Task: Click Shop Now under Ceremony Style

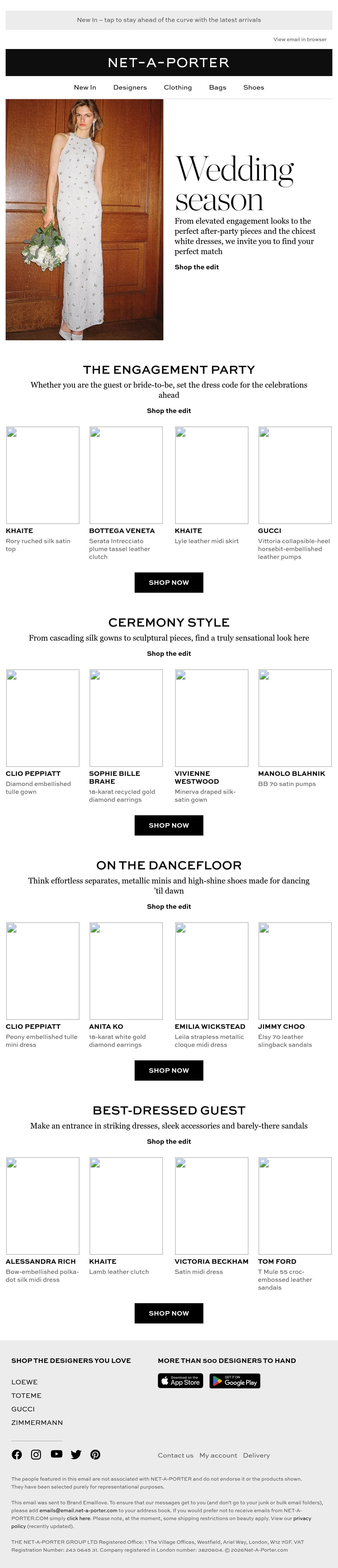Action: click(x=169, y=825)
